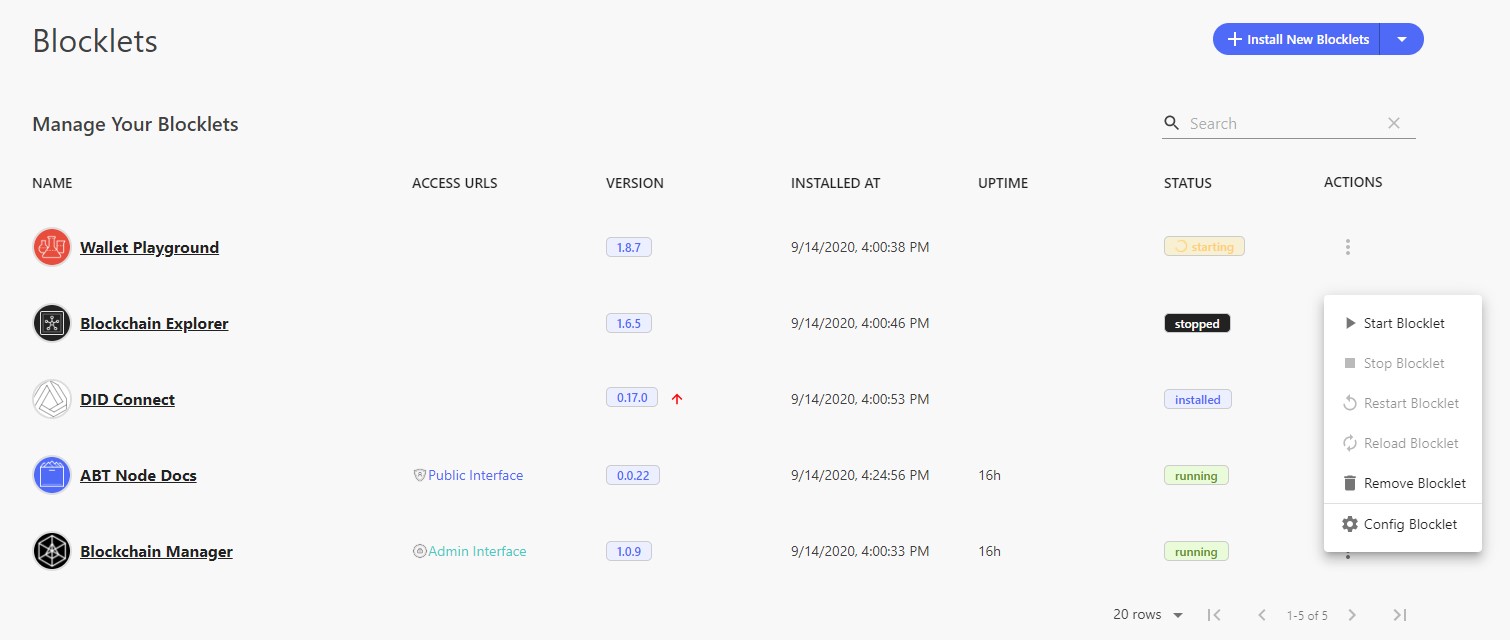
Task: Go to the next page of results
Action: [x=1352, y=615]
